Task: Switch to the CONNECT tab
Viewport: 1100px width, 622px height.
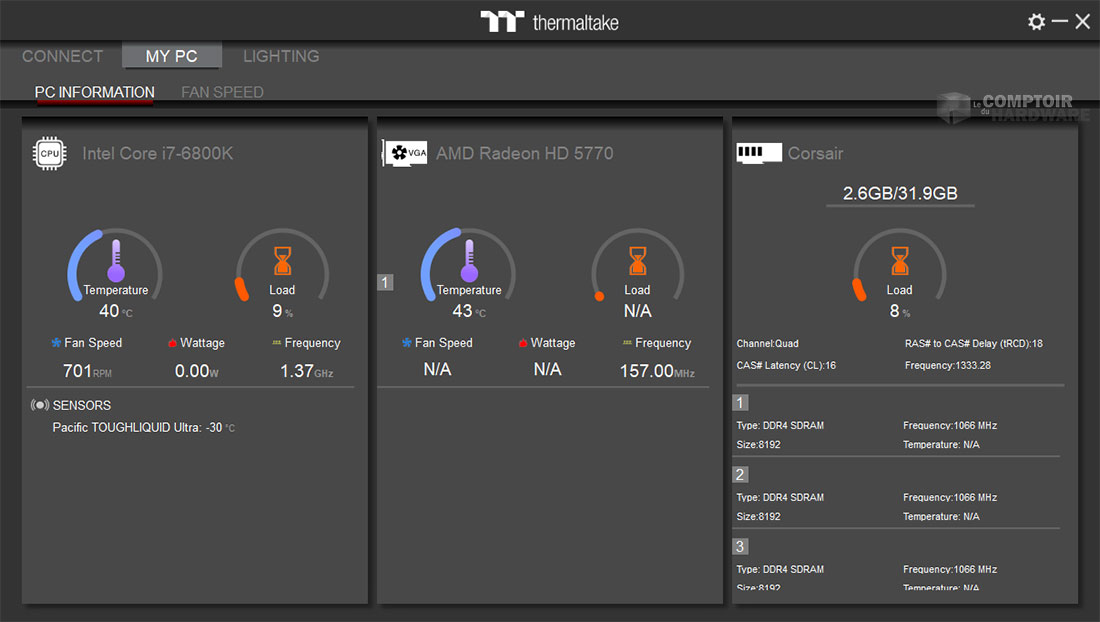Action: pyautogui.click(x=62, y=56)
